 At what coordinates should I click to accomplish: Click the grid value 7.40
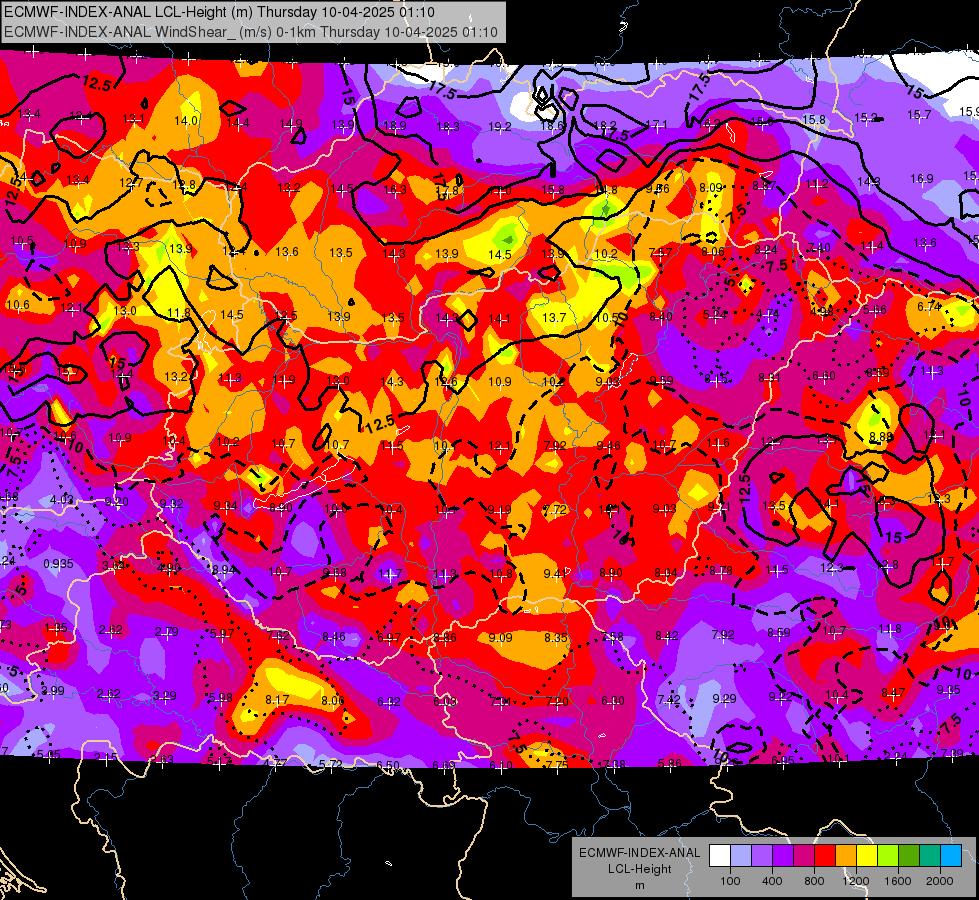pyautogui.click(x=819, y=248)
